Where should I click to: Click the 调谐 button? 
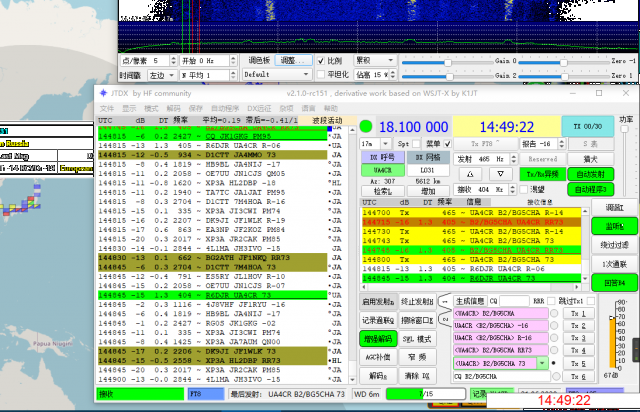coord(614,207)
